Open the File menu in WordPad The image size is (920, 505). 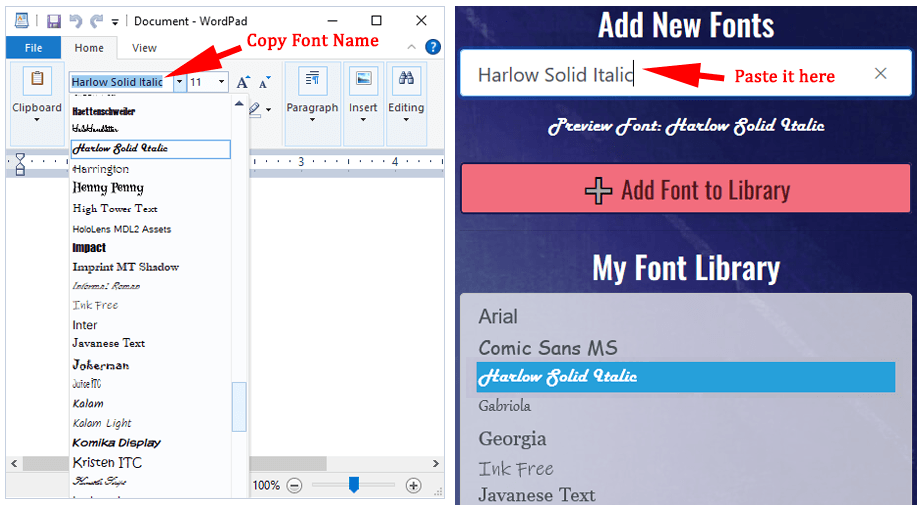pyautogui.click(x=33, y=48)
